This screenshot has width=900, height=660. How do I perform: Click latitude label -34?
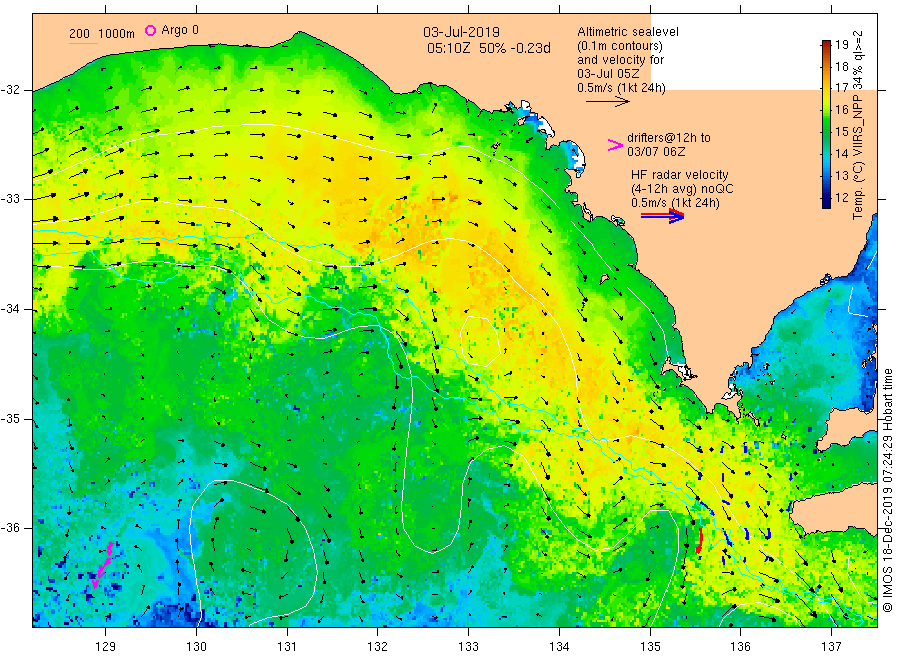click(x=10, y=309)
